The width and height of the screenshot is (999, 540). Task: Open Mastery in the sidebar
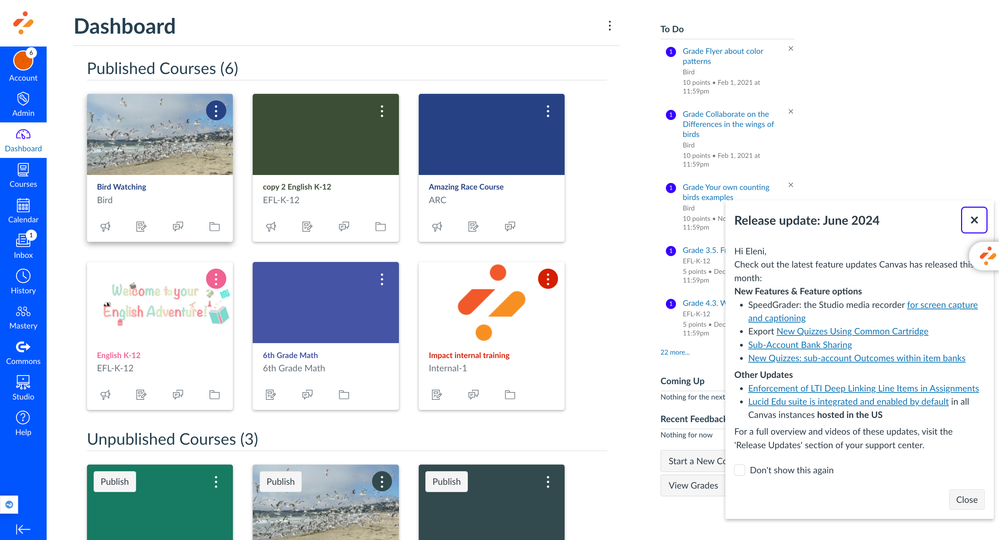tap(23, 317)
